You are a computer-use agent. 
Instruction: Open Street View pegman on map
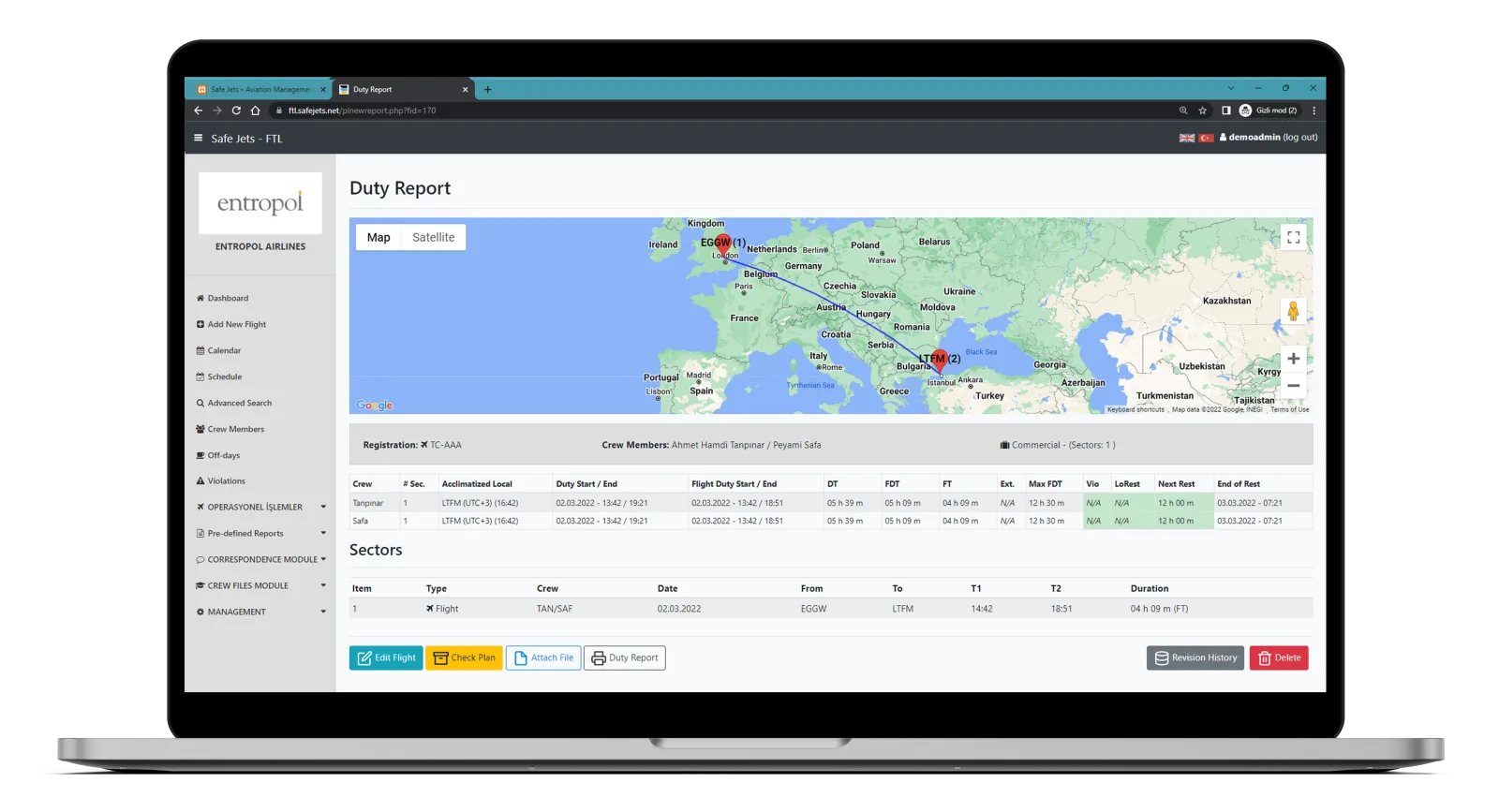tap(1293, 312)
